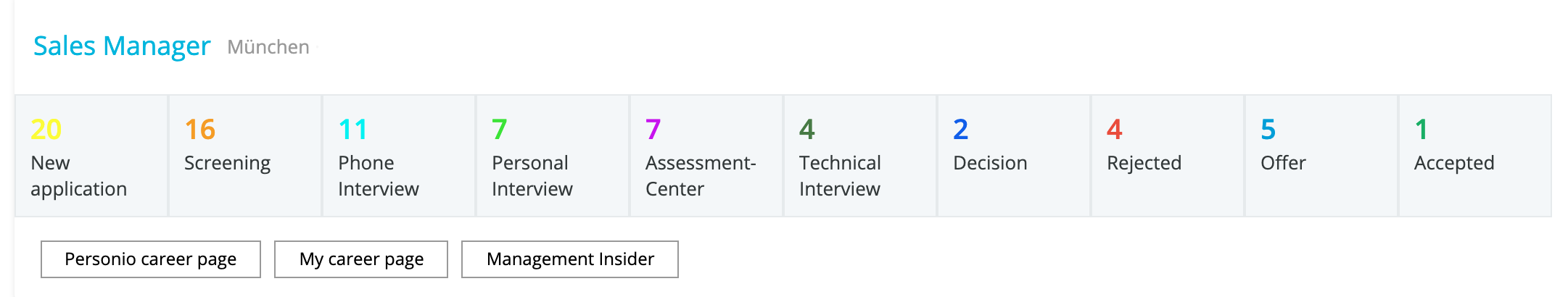This screenshot has height=297, width=1568.
Task: Click the blue 5 offer count
Action: point(1268,130)
